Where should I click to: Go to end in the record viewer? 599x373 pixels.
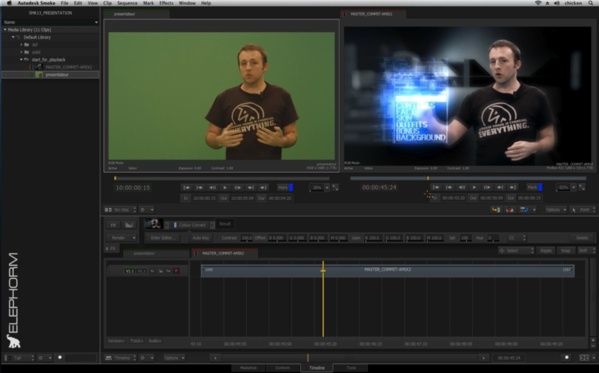pos(513,187)
